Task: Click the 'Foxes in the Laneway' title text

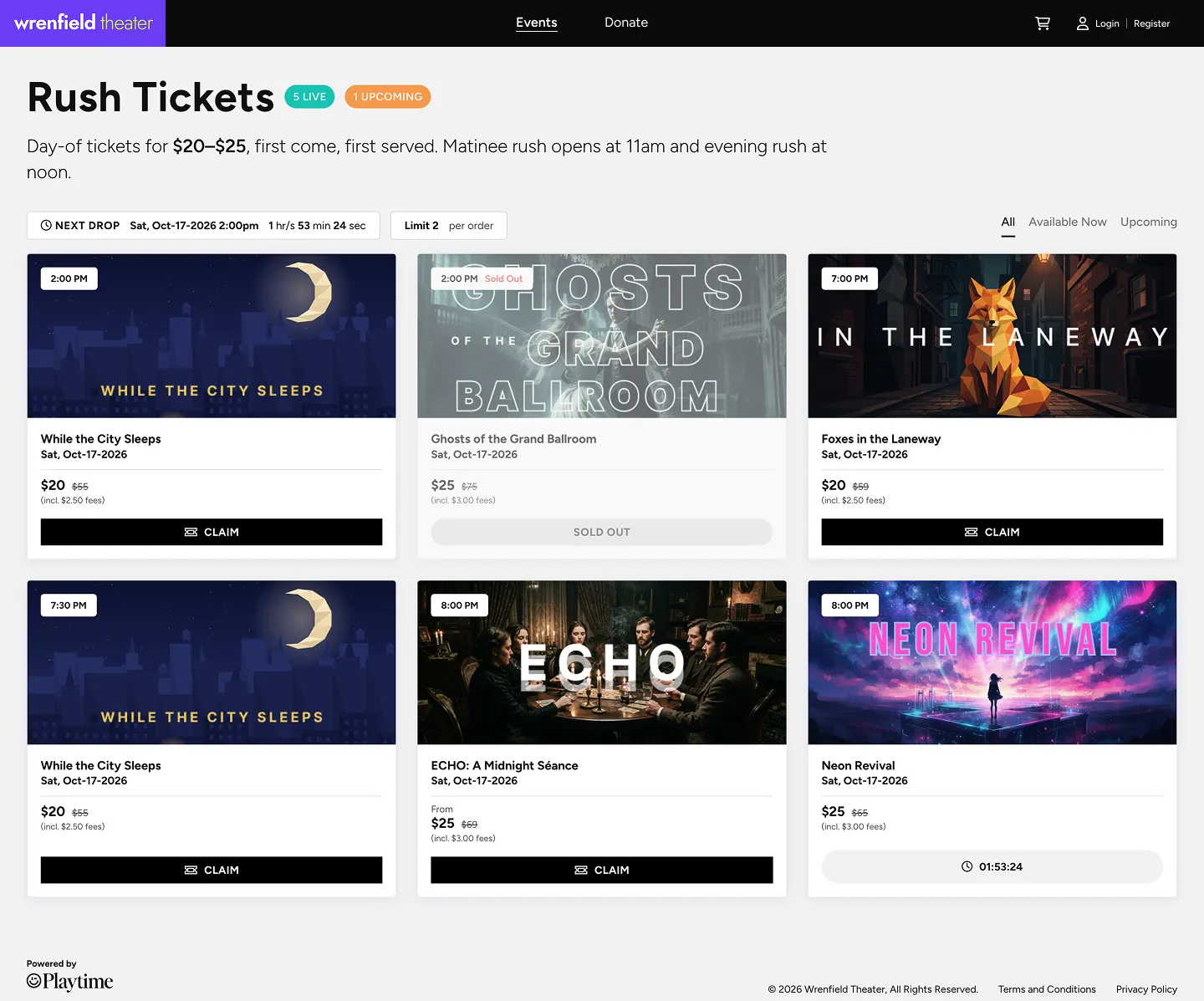Action: click(881, 439)
